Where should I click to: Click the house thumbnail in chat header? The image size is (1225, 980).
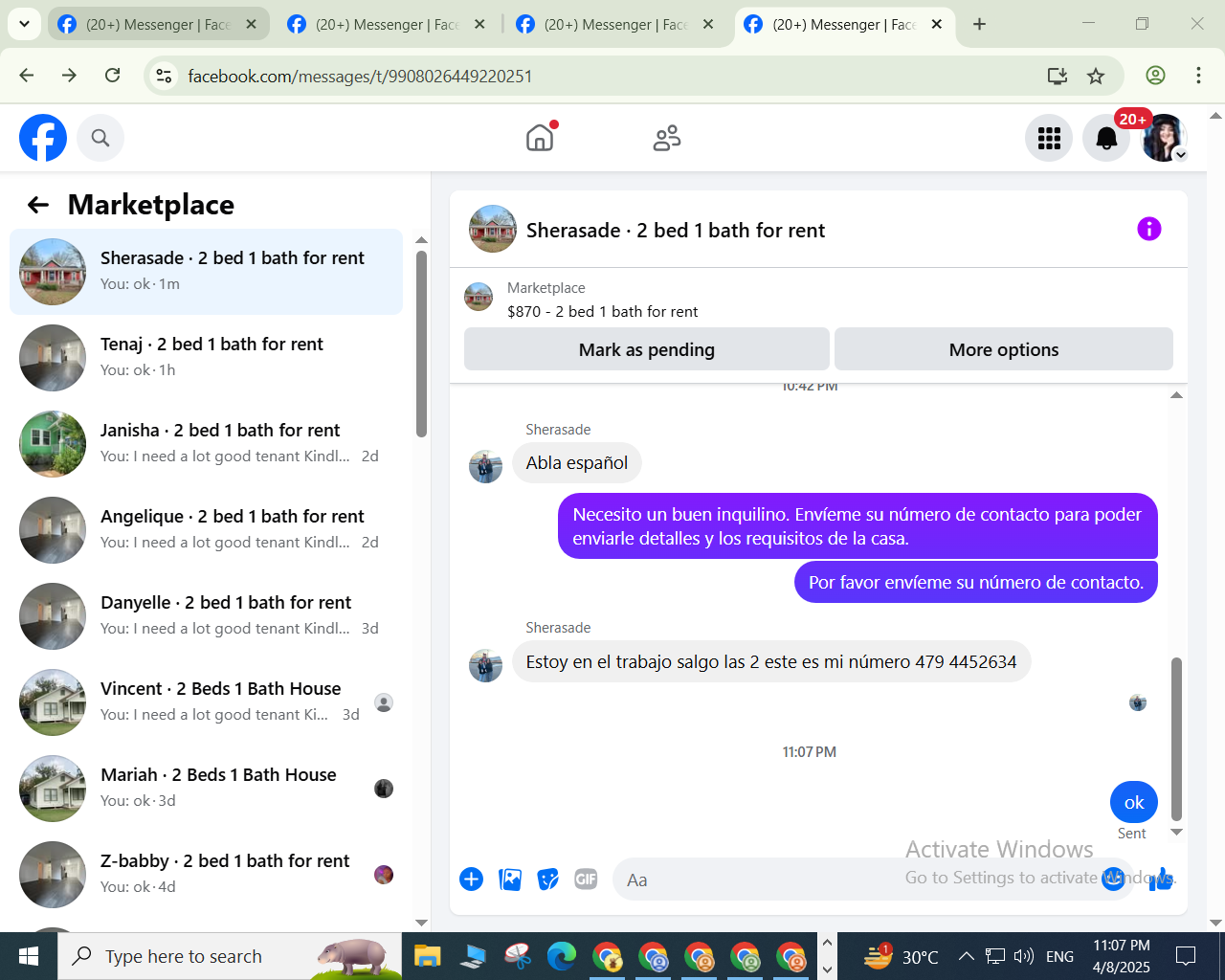493,229
